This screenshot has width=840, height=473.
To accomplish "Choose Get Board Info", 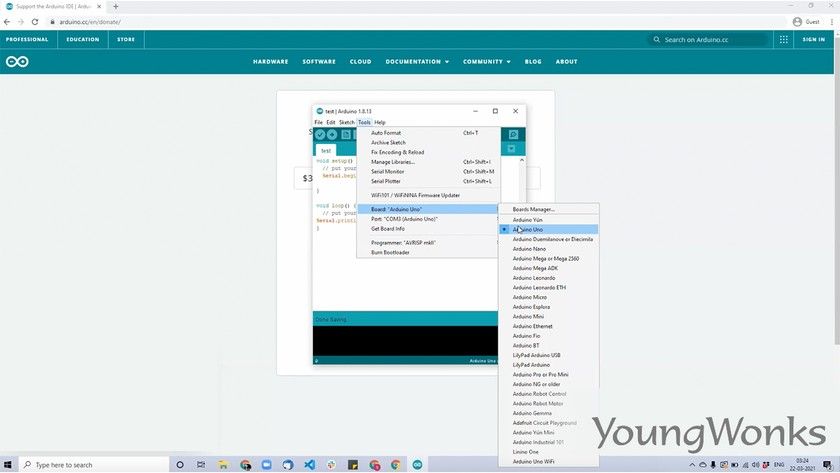I will pyautogui.click(x=428, y=229).
